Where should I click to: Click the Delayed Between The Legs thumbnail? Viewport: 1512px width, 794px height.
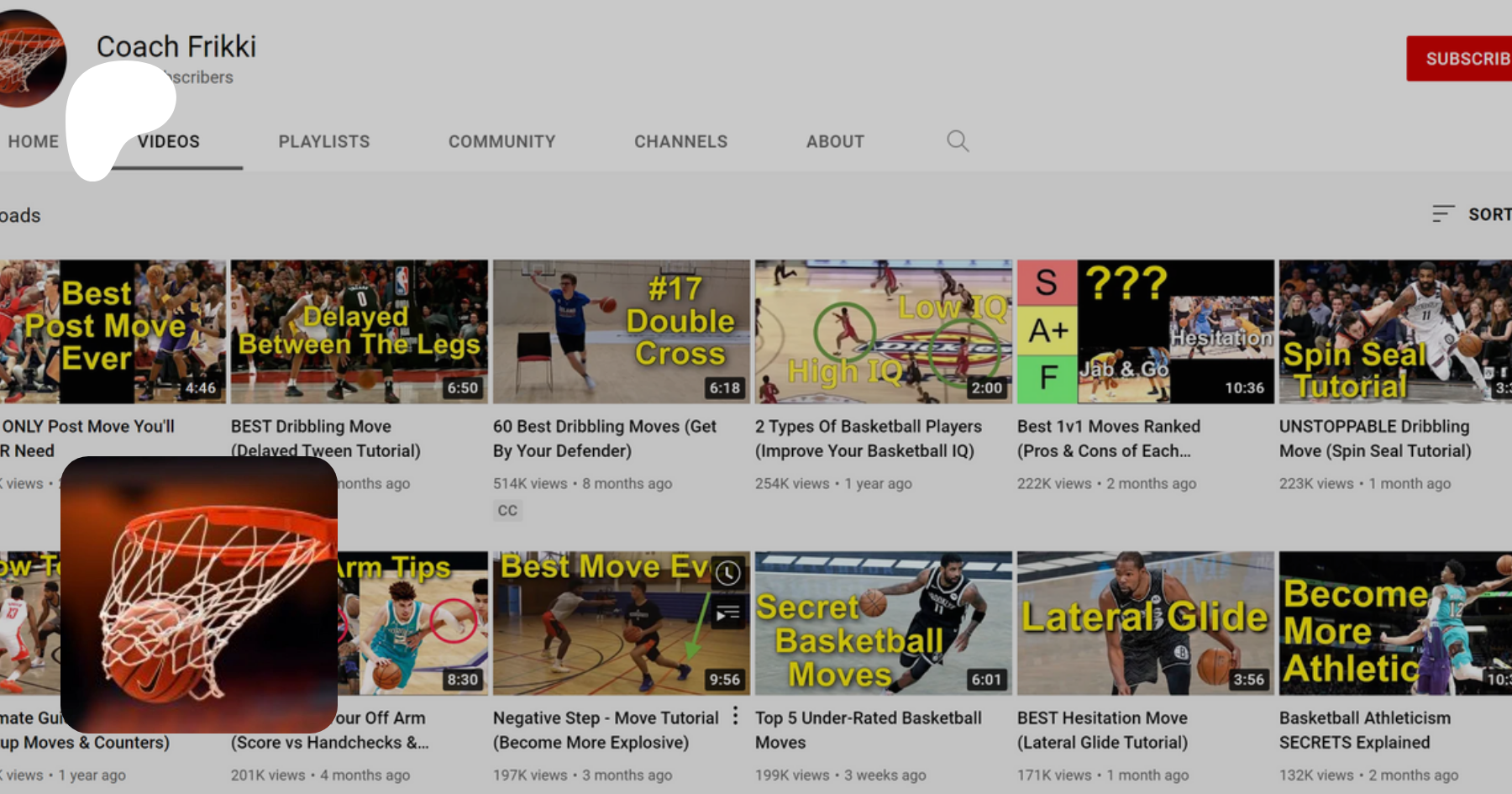(x=359, y=331)
